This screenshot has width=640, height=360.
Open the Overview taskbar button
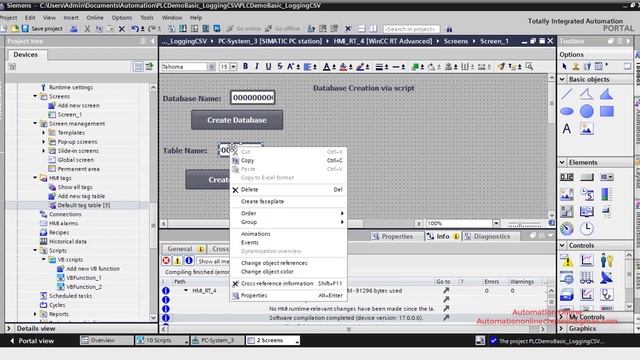[x=107, y=340]
